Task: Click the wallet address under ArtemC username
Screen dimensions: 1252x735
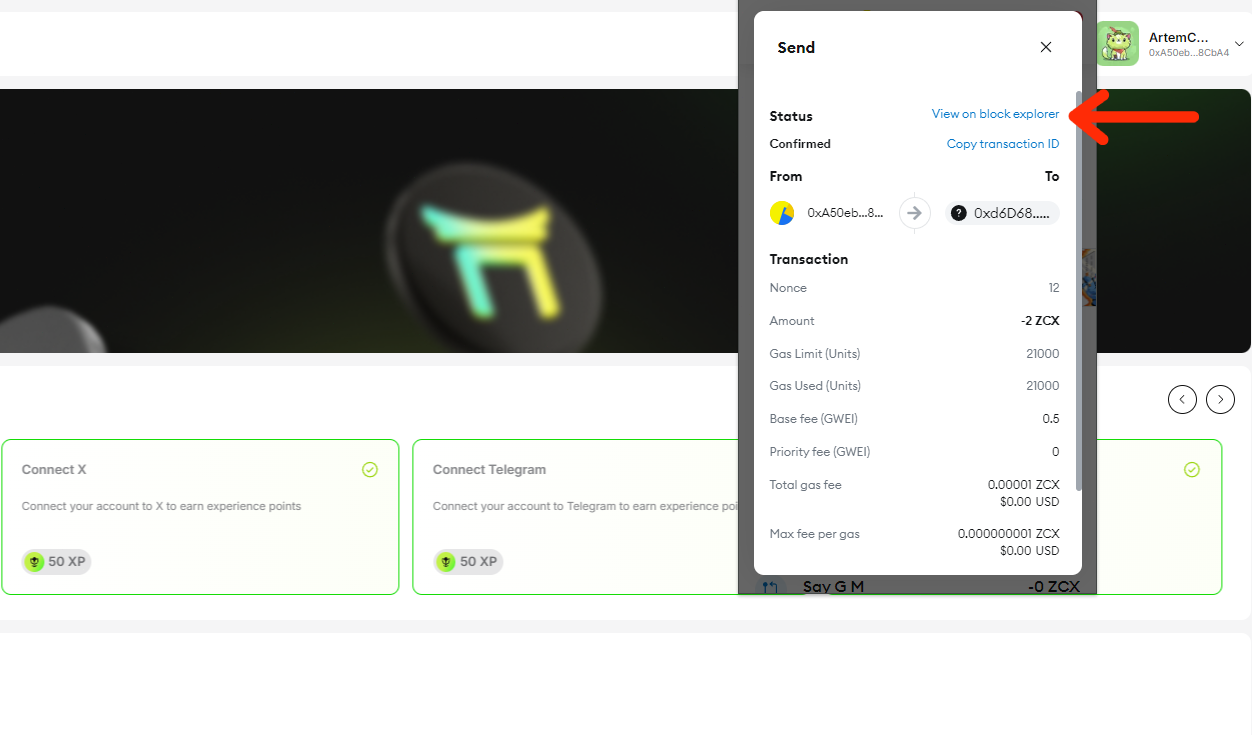Action: (x=1189, y=53)
